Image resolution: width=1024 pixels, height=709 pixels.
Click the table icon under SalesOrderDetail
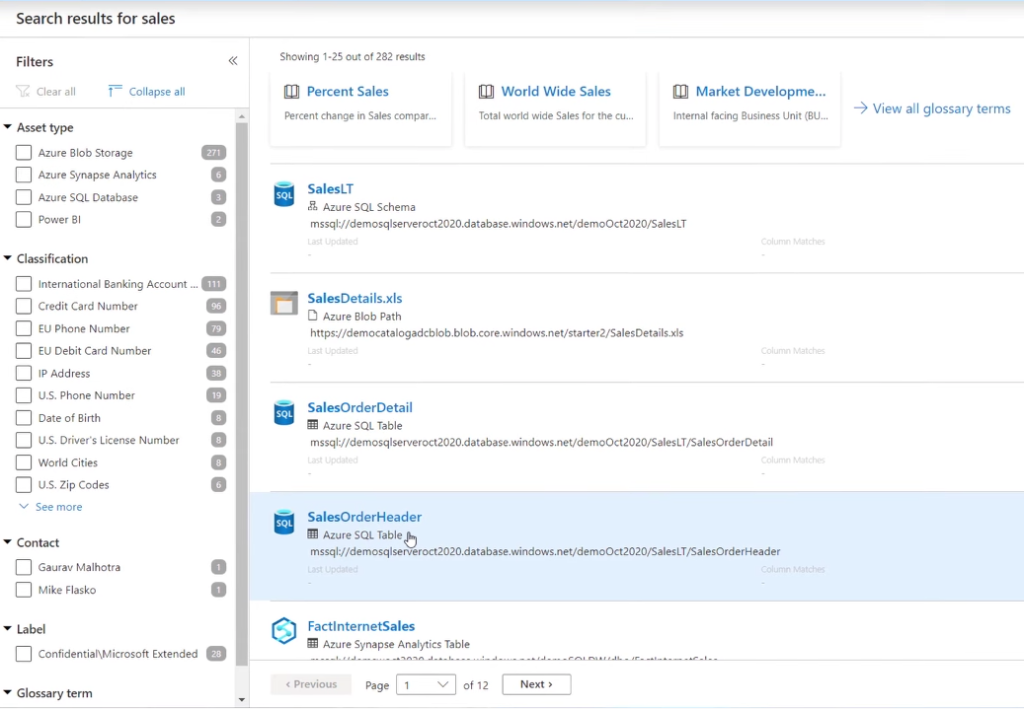click(313, 425)
